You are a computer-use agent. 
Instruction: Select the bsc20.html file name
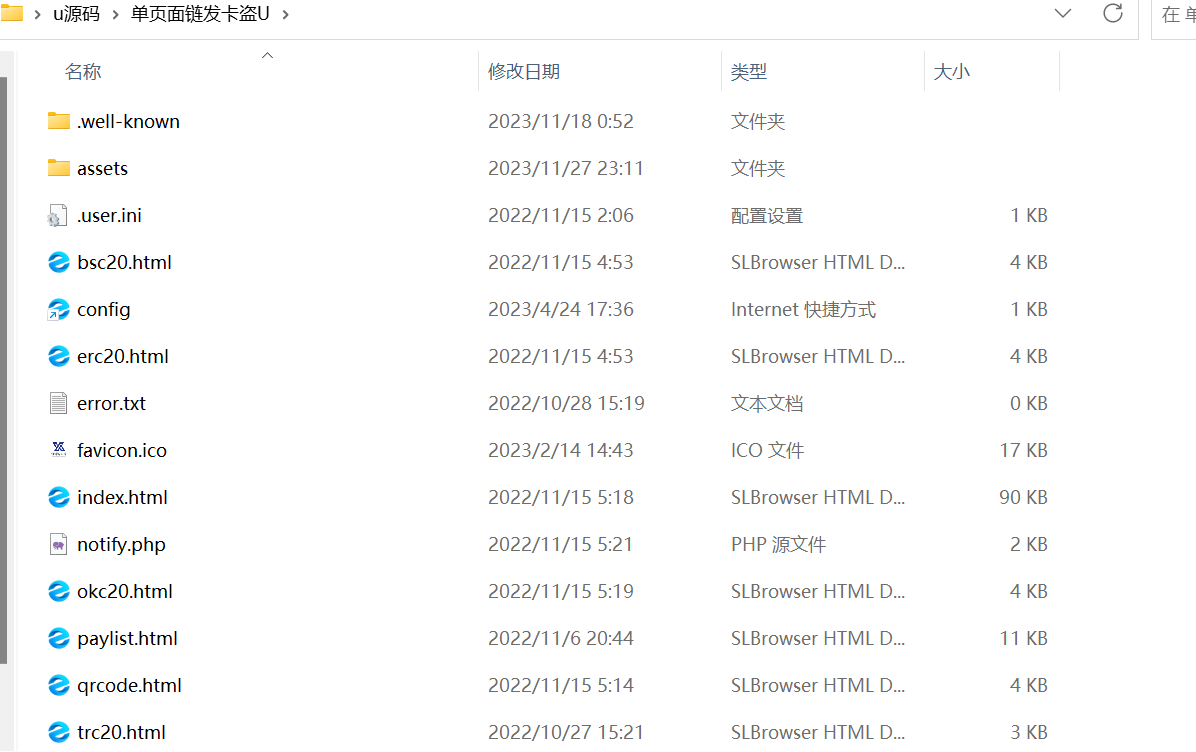tap(124, 262)
